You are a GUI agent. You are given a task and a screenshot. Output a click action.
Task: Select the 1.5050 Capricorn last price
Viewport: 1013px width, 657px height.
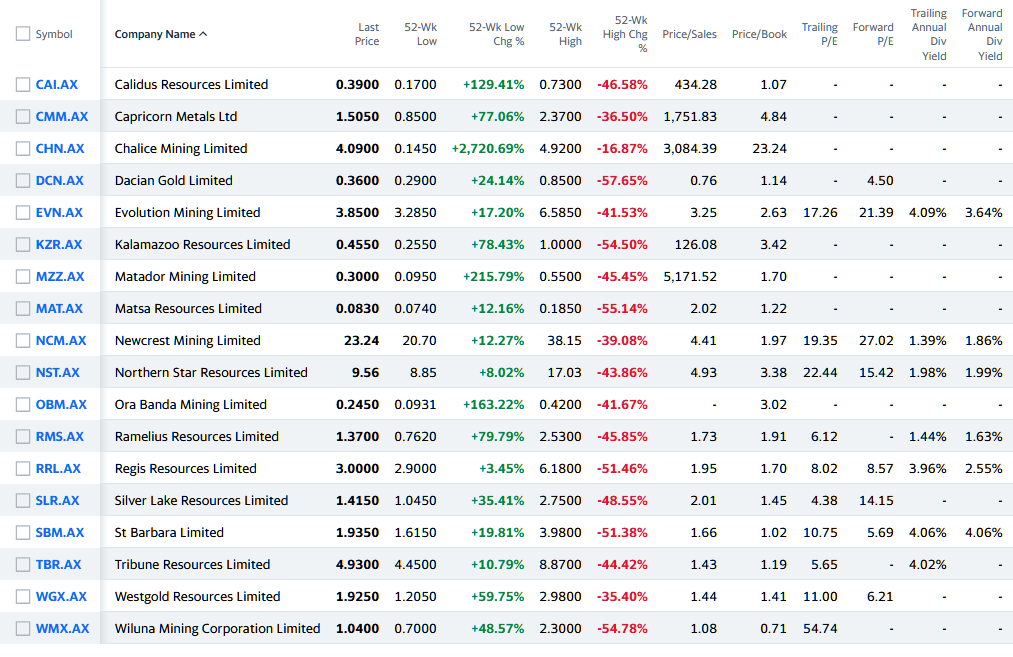point(357,116)
